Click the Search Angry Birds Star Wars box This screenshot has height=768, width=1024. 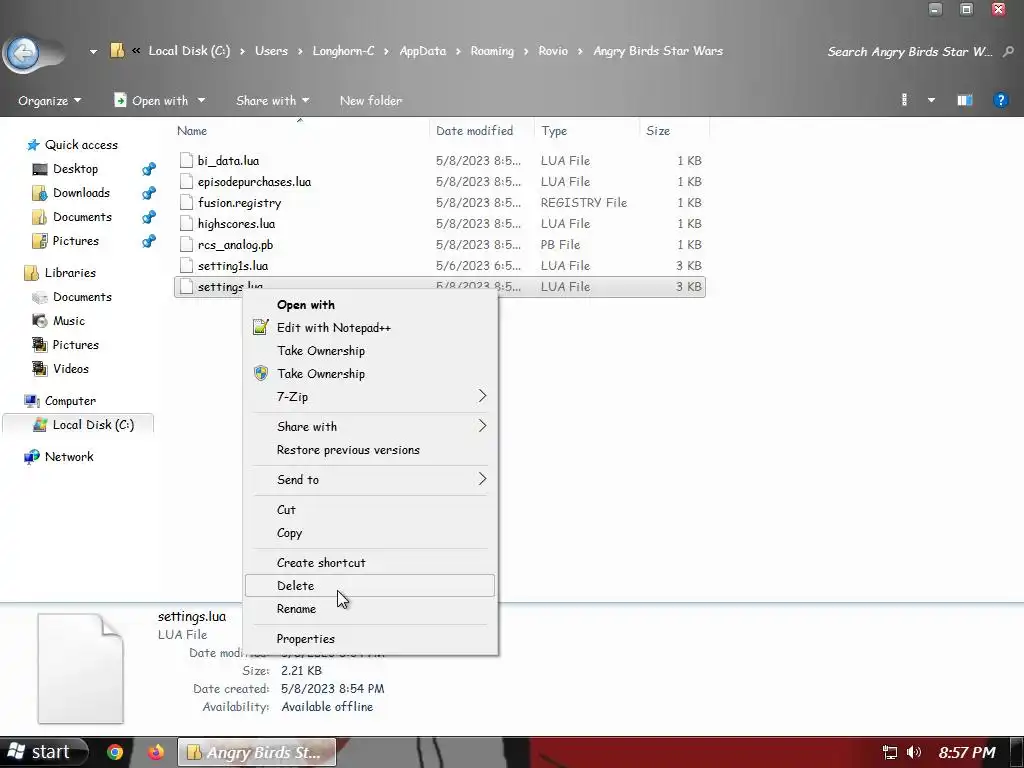(910, 52)
